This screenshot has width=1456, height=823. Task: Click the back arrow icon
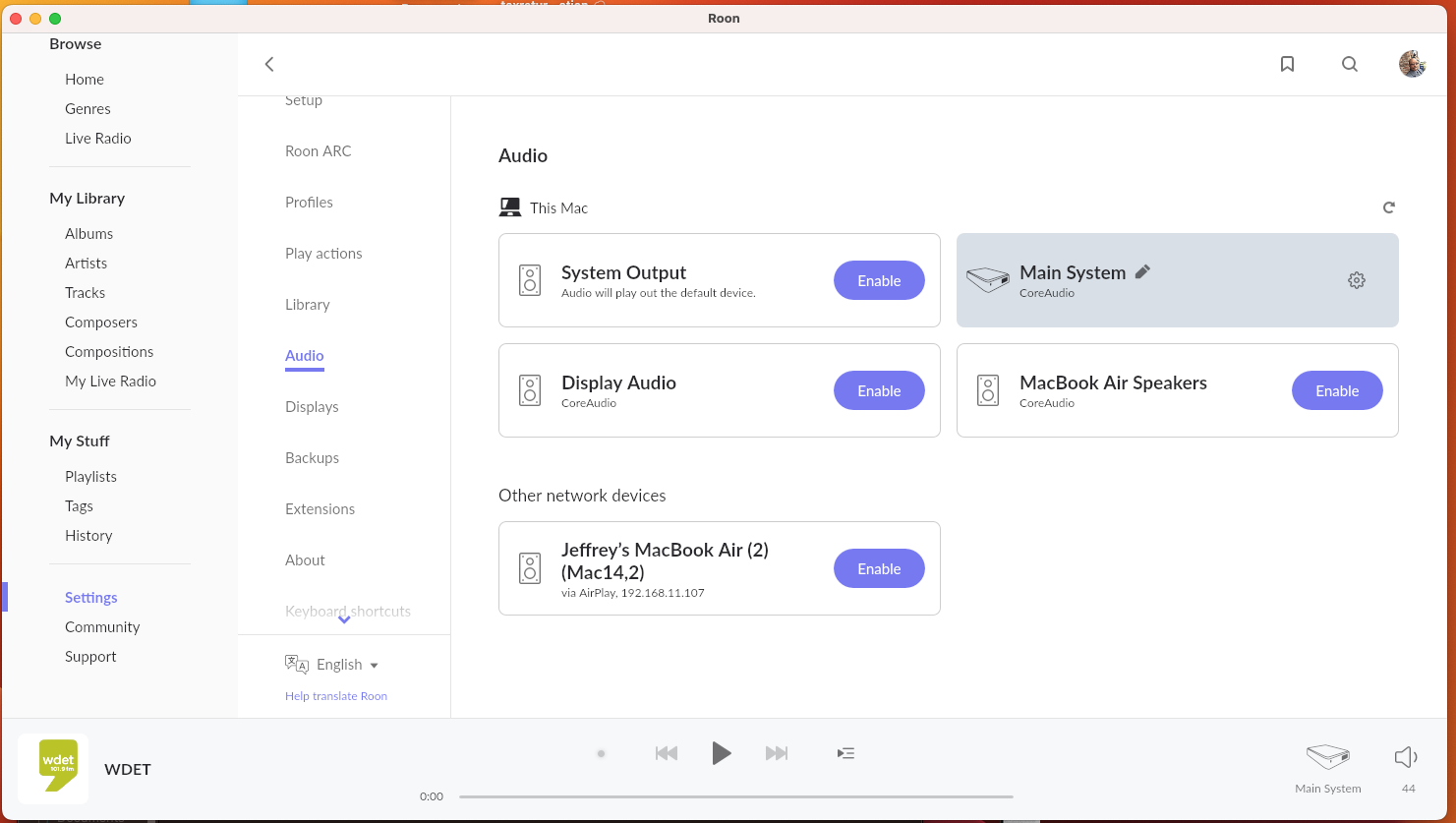[269, 64]
